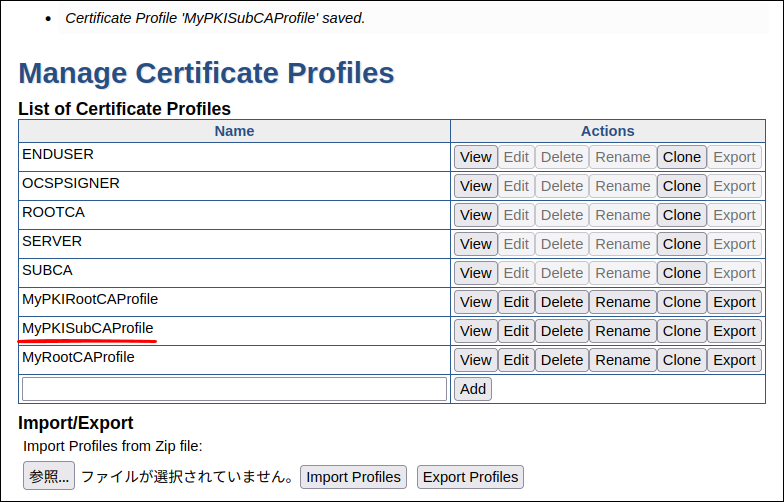View the SUBCA profile
The height and width of the screenshot is (502, 784).
point(475,273)
